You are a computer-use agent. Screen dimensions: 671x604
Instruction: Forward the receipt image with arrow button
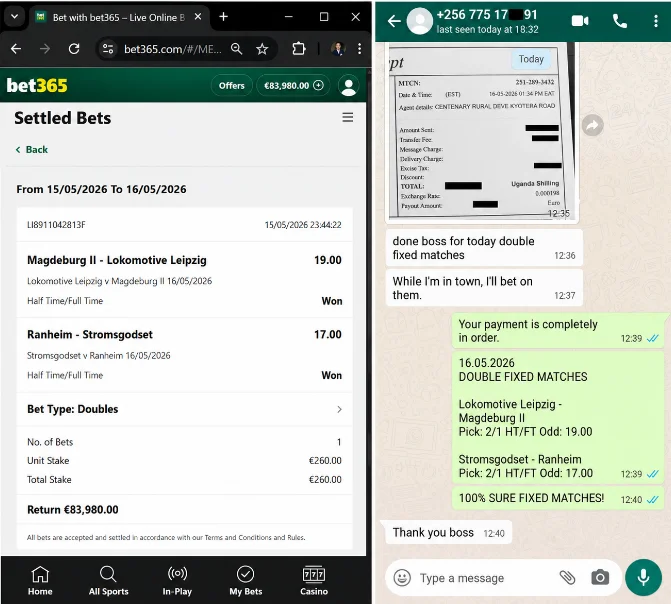[x=593, y=125]
